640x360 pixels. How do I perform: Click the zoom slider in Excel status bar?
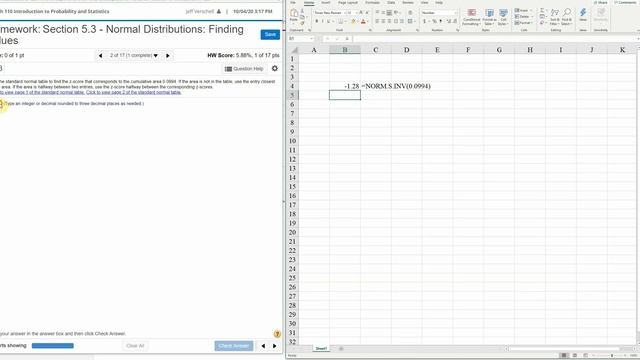[611, 356]
